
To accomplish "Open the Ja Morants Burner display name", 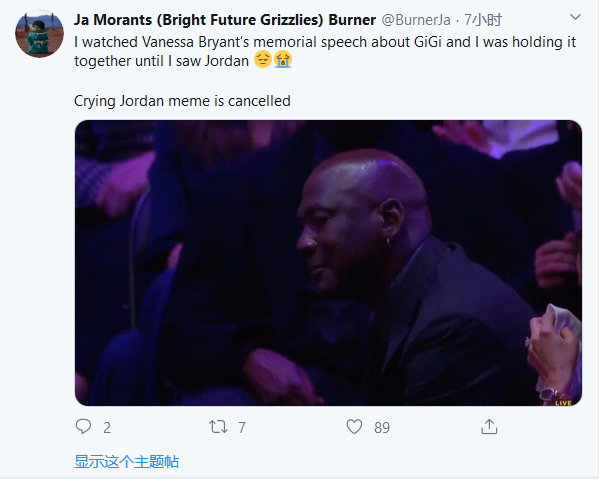I will [225, 19].
